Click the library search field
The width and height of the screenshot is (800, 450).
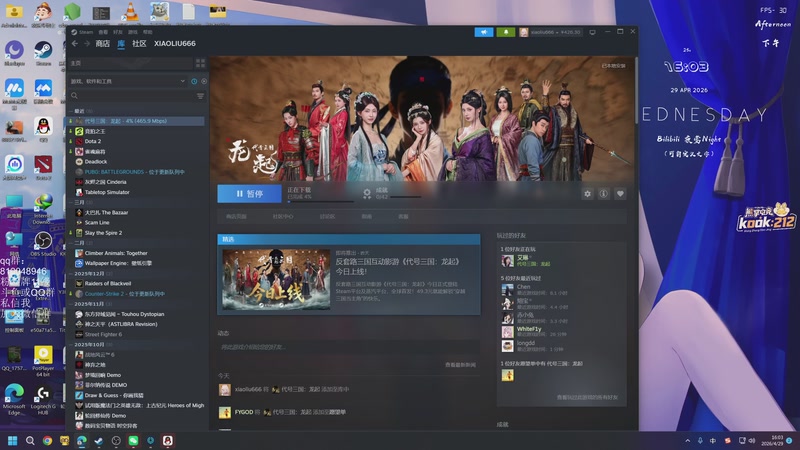tap(132, 96)
